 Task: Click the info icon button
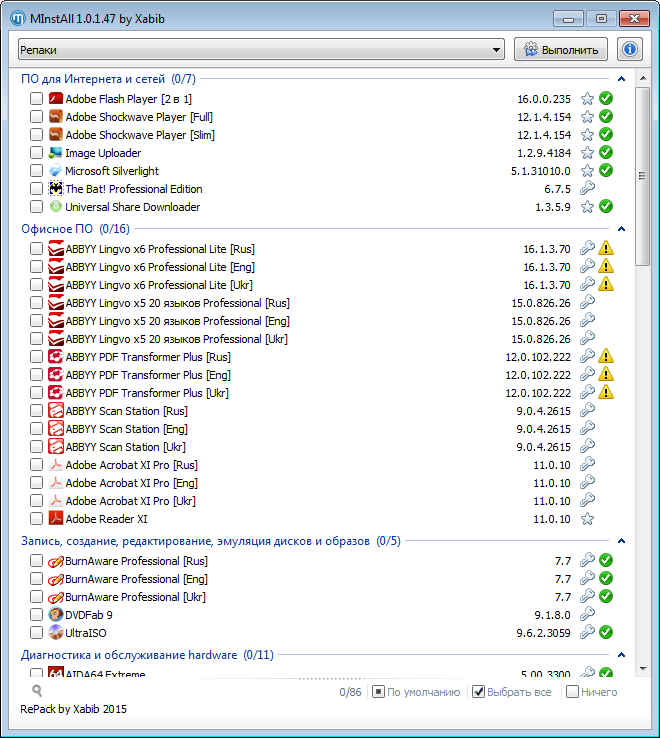[x=630, y=49]
